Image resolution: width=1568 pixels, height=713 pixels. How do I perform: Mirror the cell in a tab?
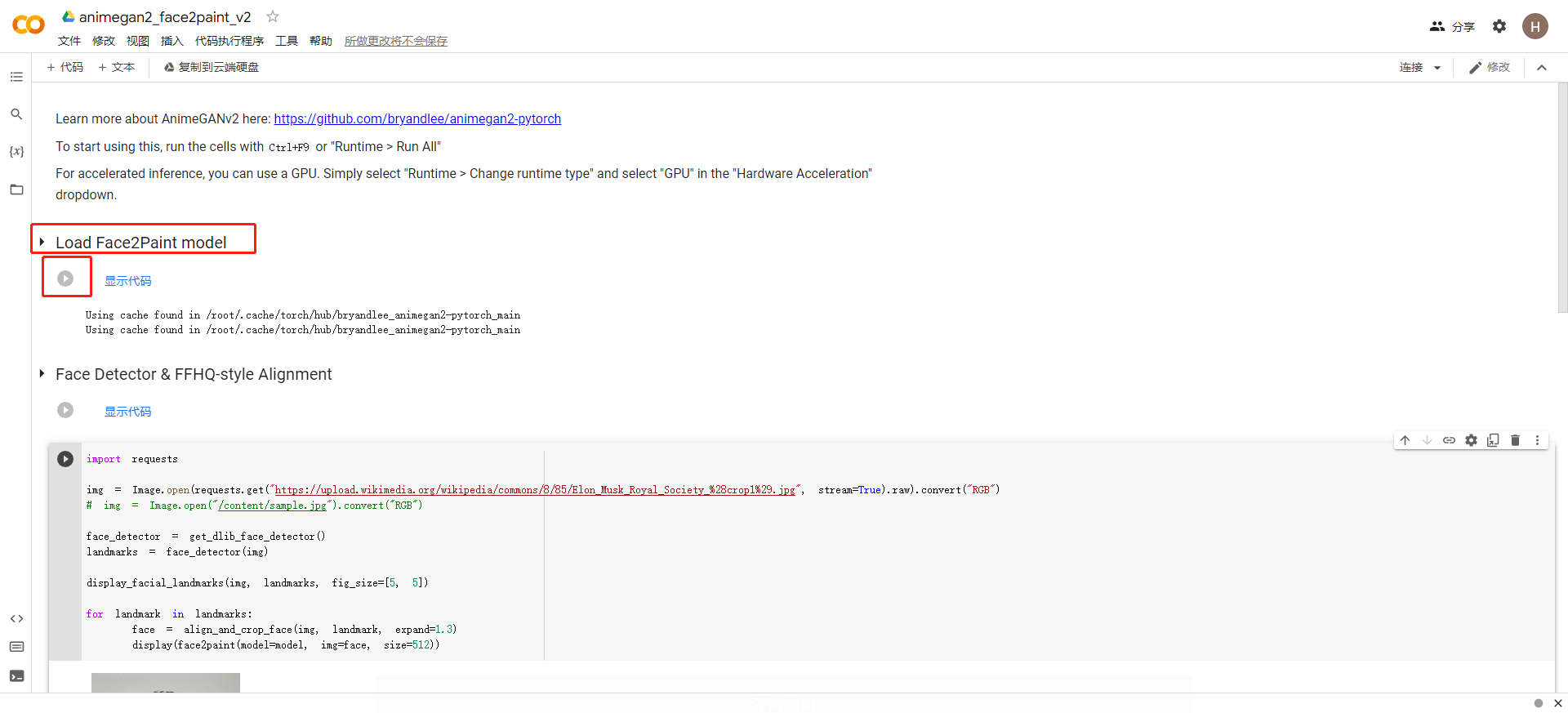point(1493,440)
